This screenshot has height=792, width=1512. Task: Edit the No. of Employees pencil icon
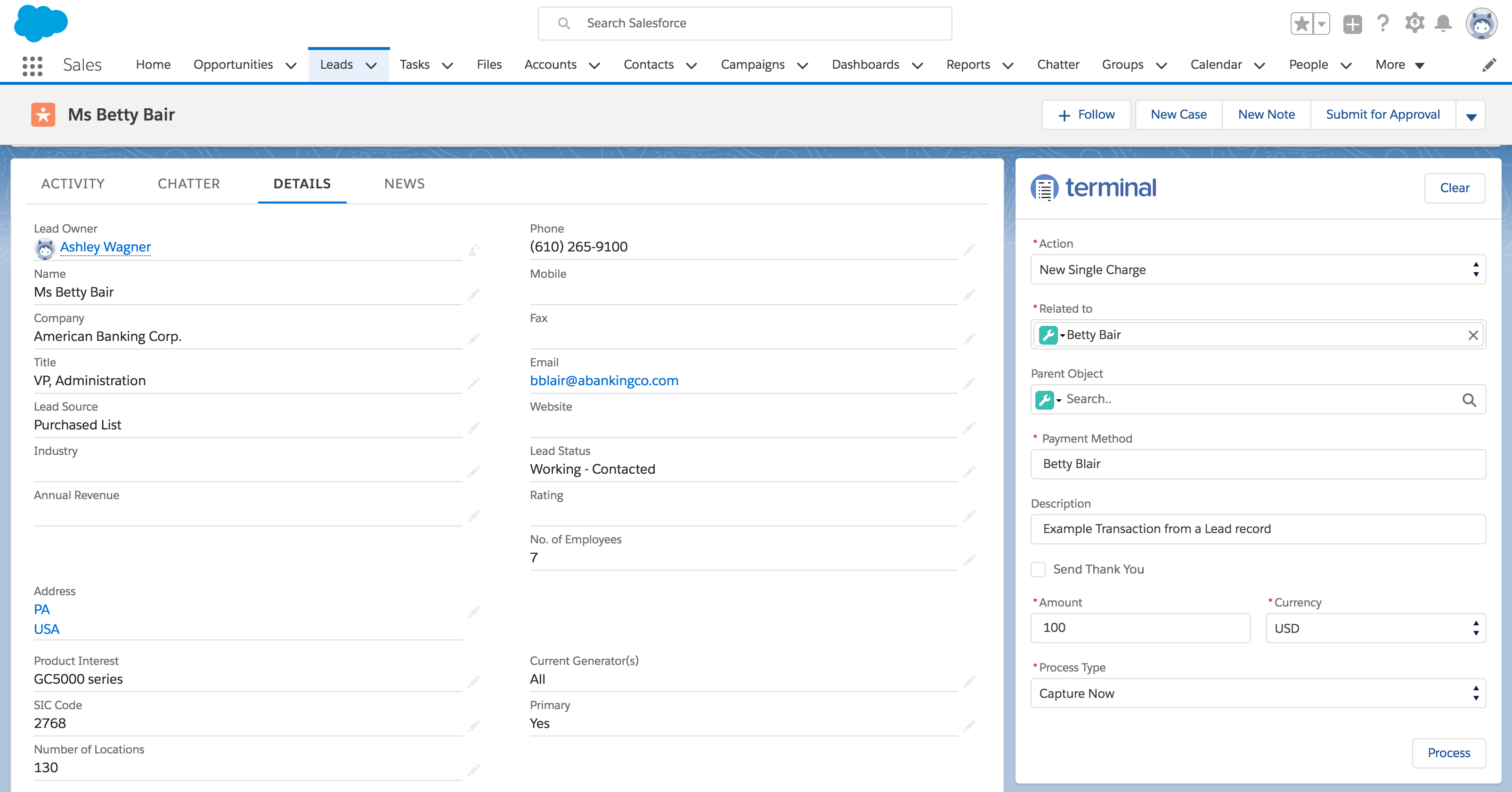(x=969, y=560)
